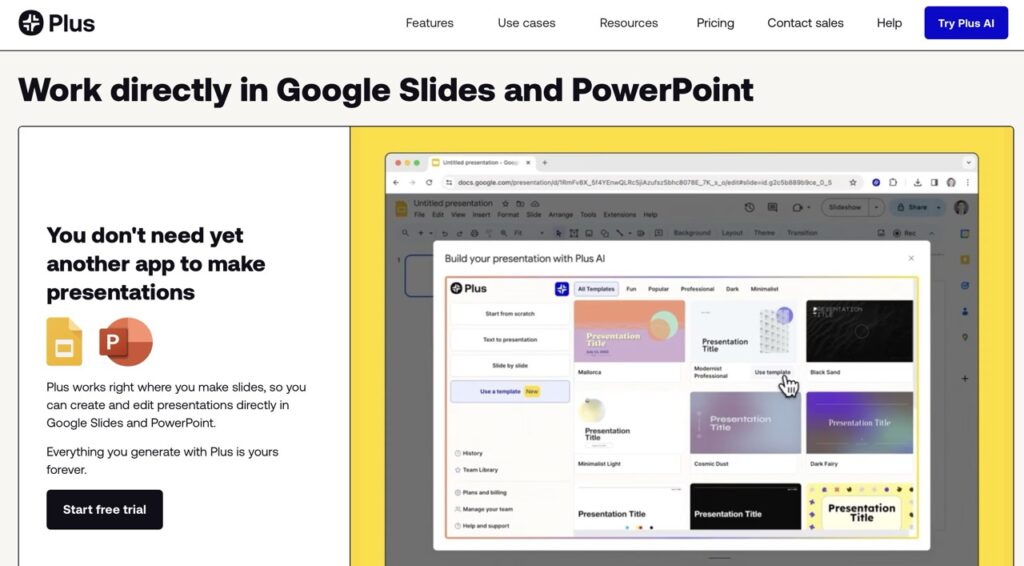Collapse the Slides menus with the chevron
1024x566 pixels.
pyautogui.click(x=932, y=233)
